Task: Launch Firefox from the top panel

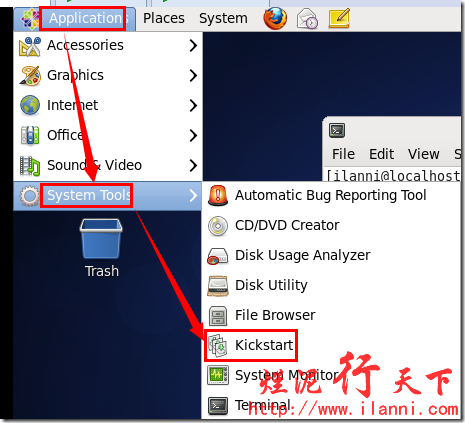Action: (275, 18)
